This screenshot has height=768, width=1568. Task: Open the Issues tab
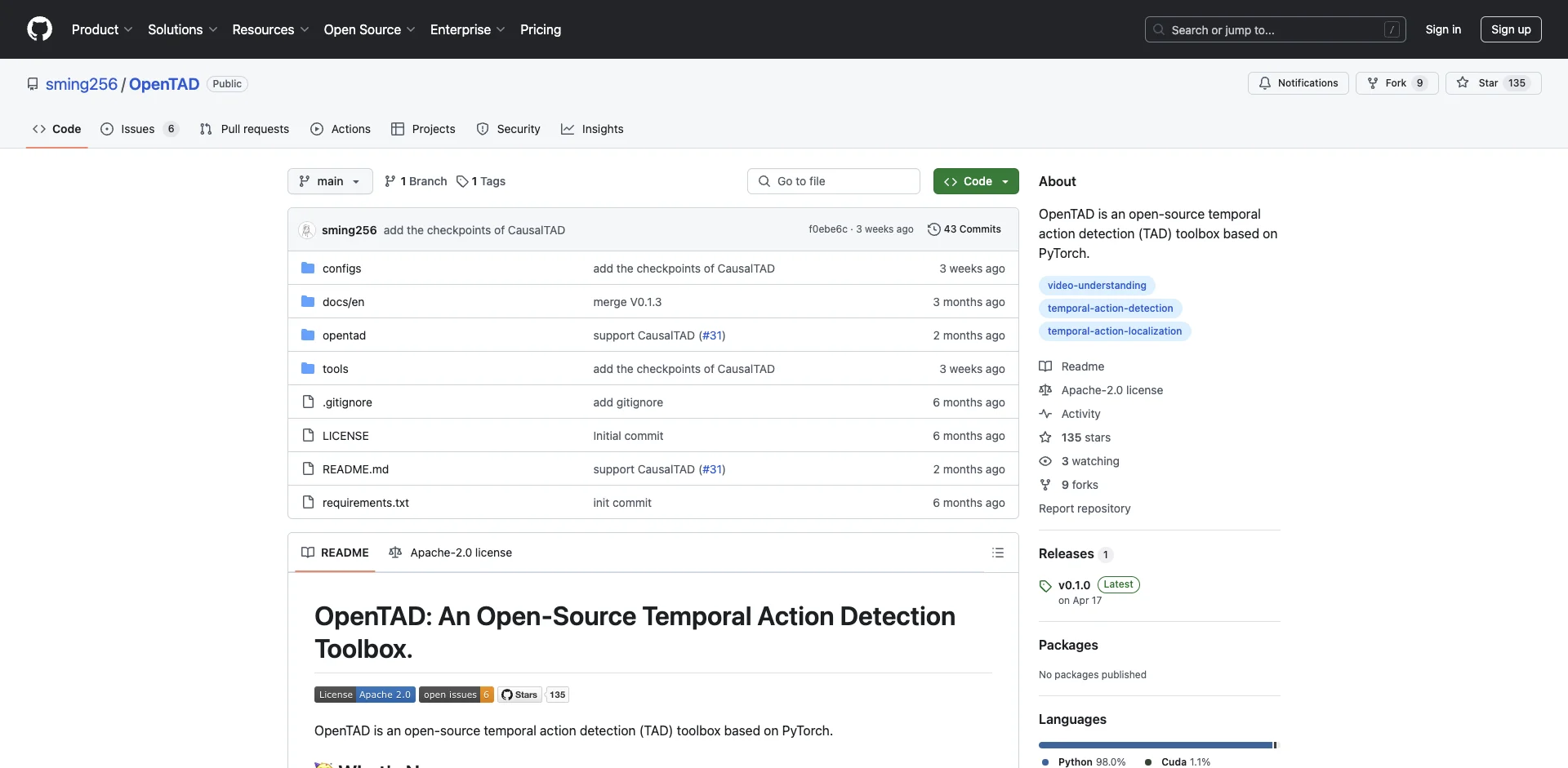[x=140, y=129]
